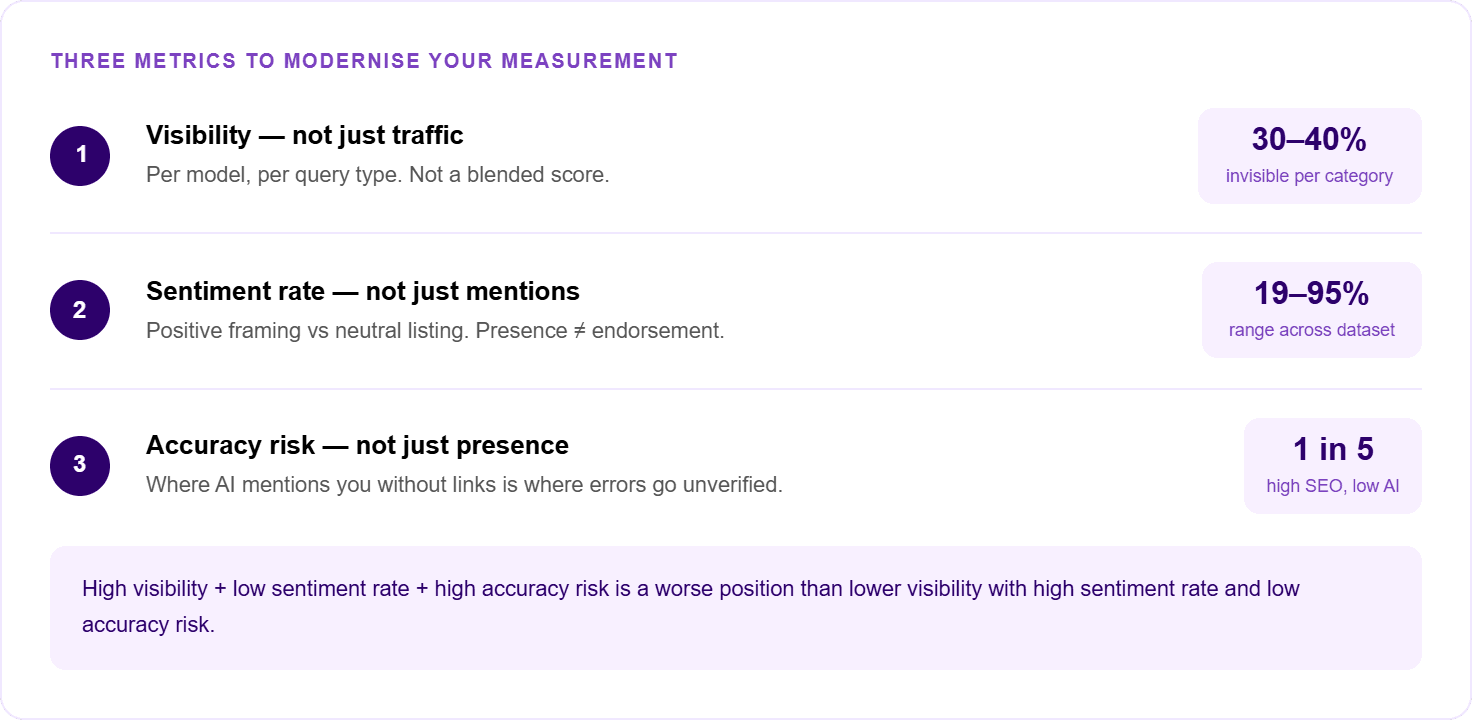Click the 'Presence ≠ endorsement' phrase

tap(600, 330)
